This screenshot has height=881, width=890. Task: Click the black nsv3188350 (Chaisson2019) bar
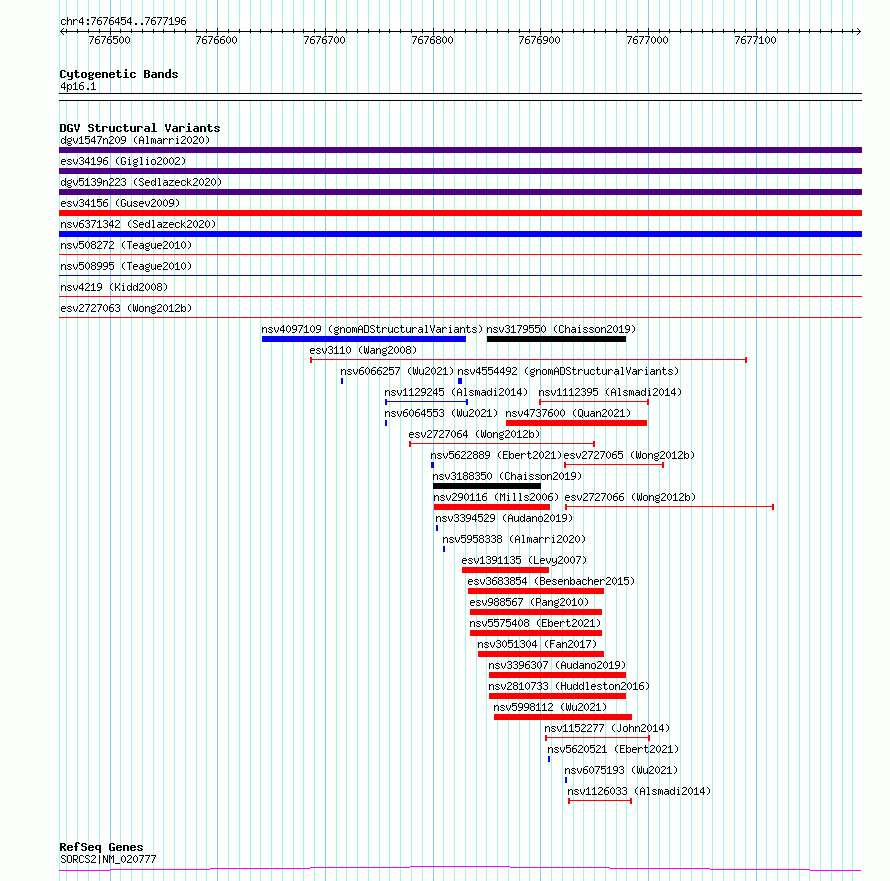487,486
